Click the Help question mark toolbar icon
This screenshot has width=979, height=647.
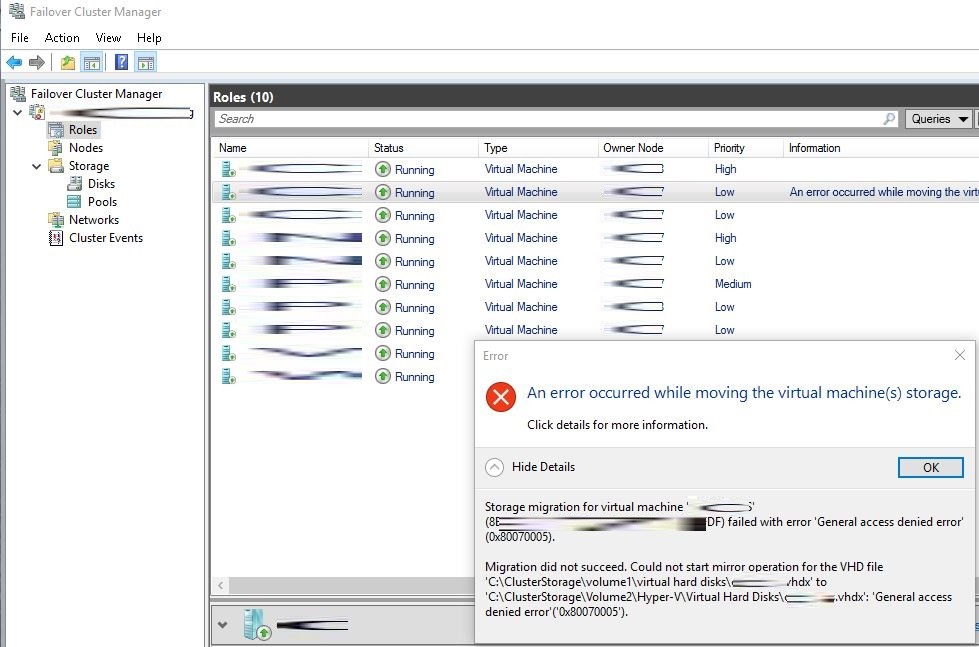[121, 63]
